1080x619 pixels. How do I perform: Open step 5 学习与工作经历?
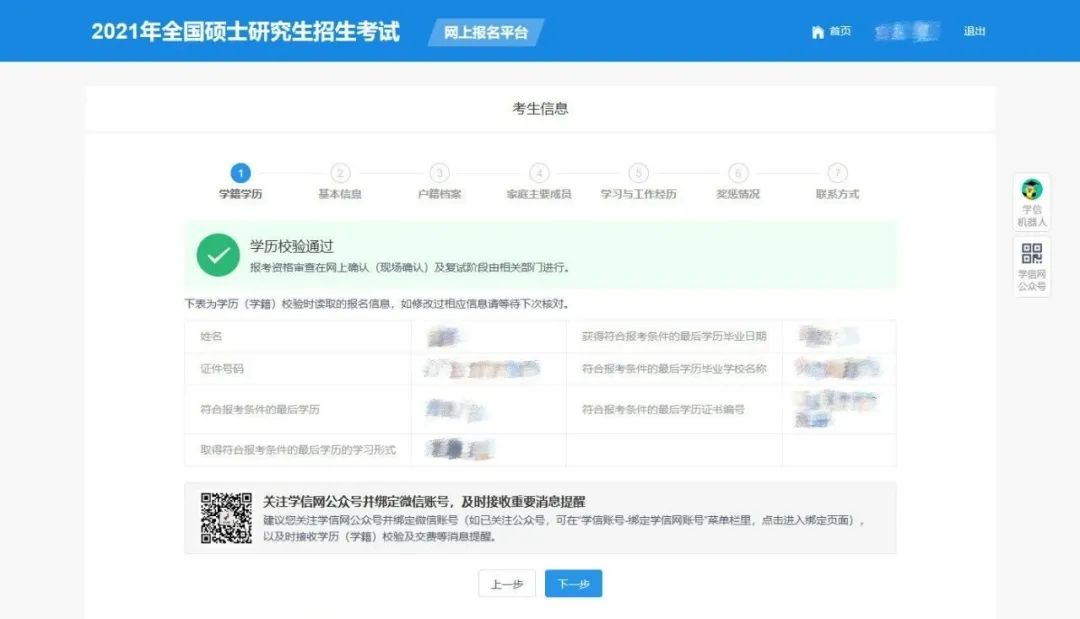[x=638, y=173]
